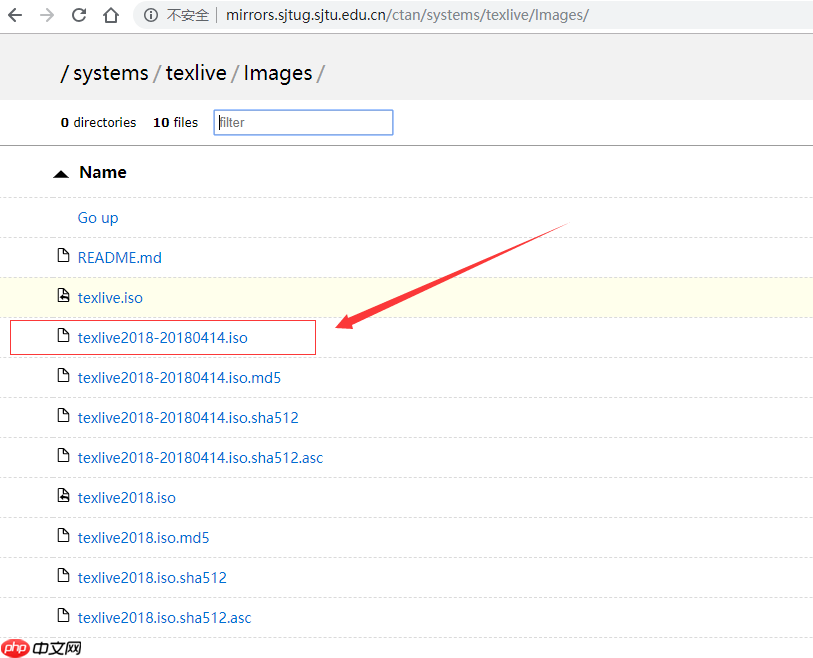This screenshot has height=658, width=813.
Task: Download texlive2018-20180414.iso file
Action: (x=162, y=337)
